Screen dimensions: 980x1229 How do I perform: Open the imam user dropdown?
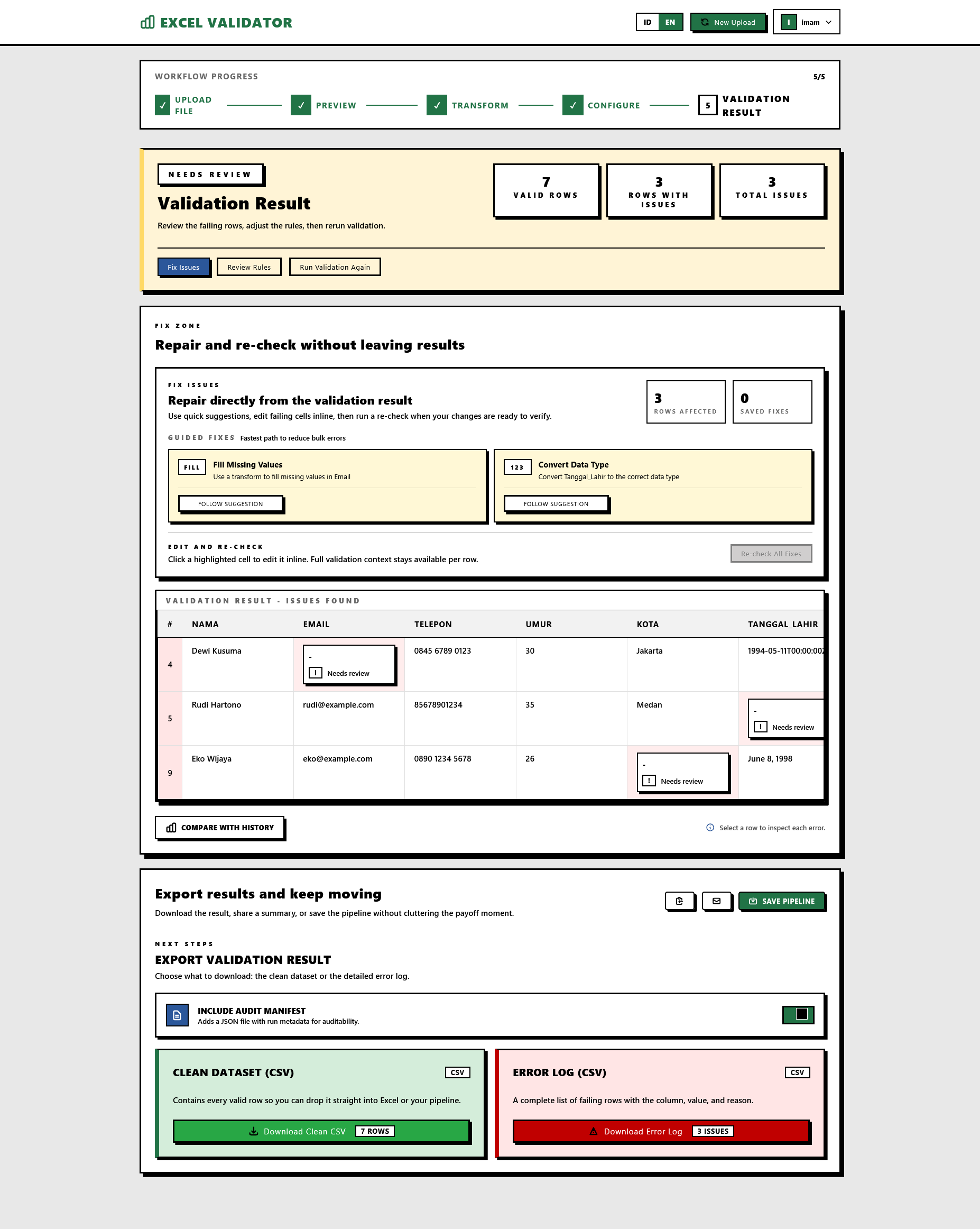pos(806,22)
